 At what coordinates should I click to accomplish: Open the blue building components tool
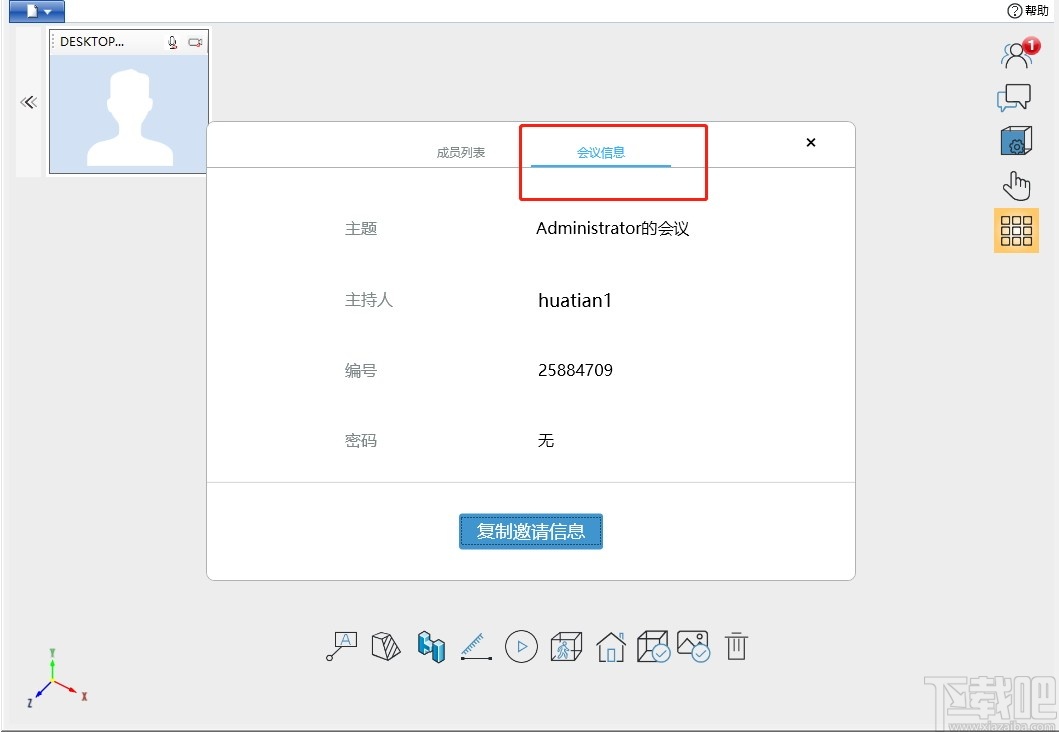tap(431, 646)
